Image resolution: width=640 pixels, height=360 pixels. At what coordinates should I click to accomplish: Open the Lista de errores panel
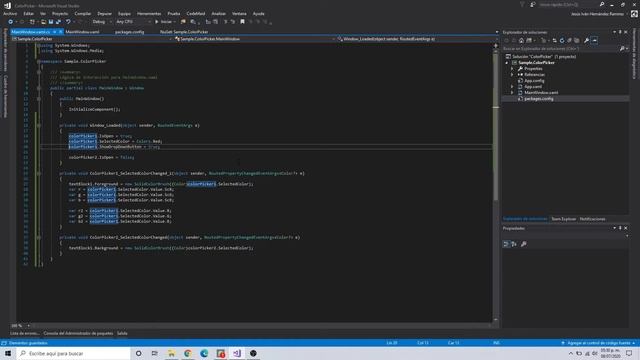tap(25, 333)
